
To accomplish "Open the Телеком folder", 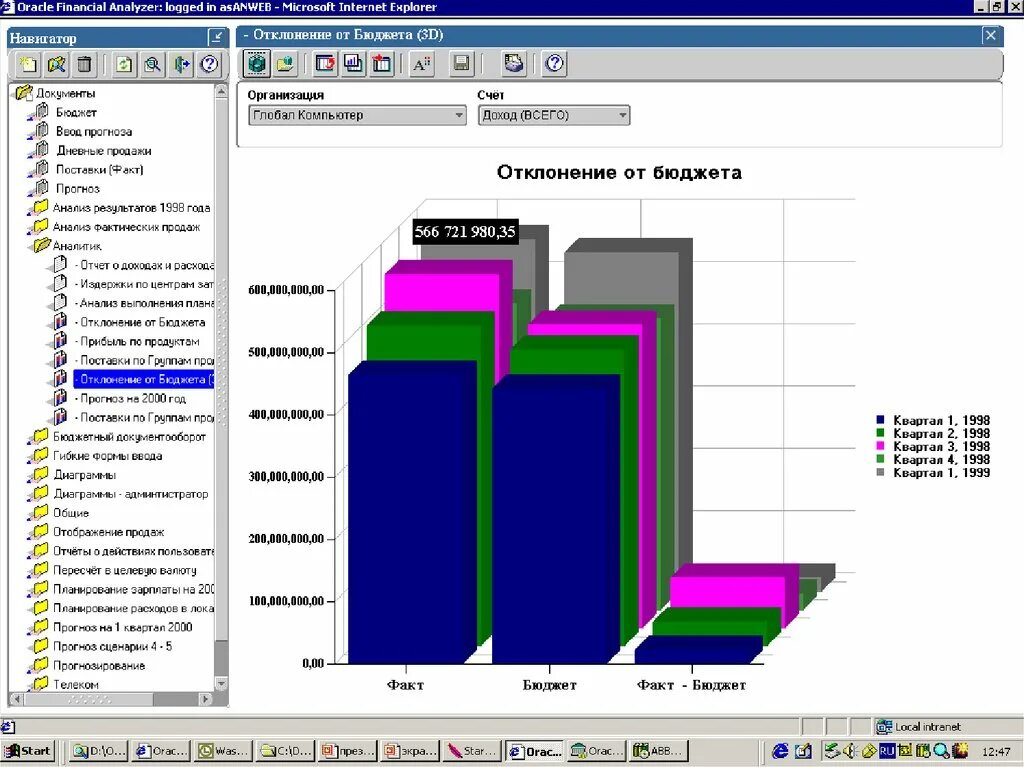I will 76,684.
